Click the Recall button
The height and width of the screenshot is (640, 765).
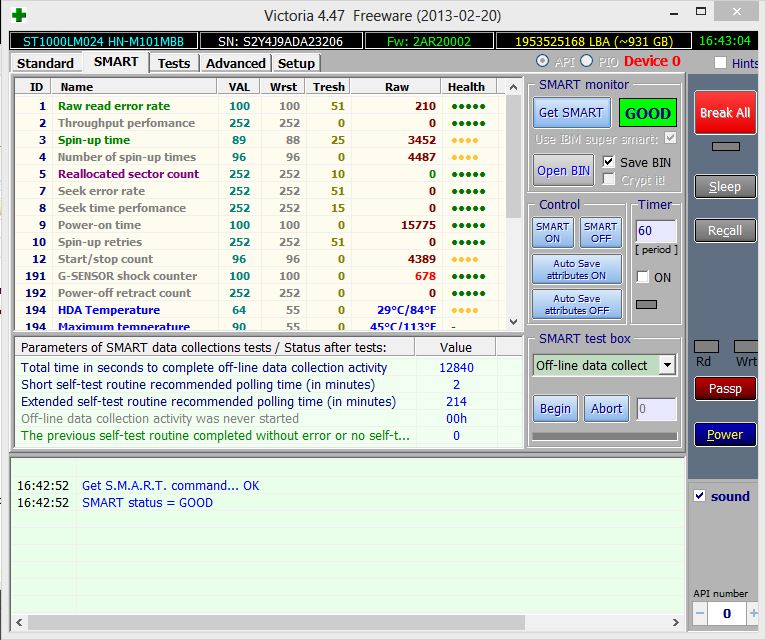tap(725, 231)
